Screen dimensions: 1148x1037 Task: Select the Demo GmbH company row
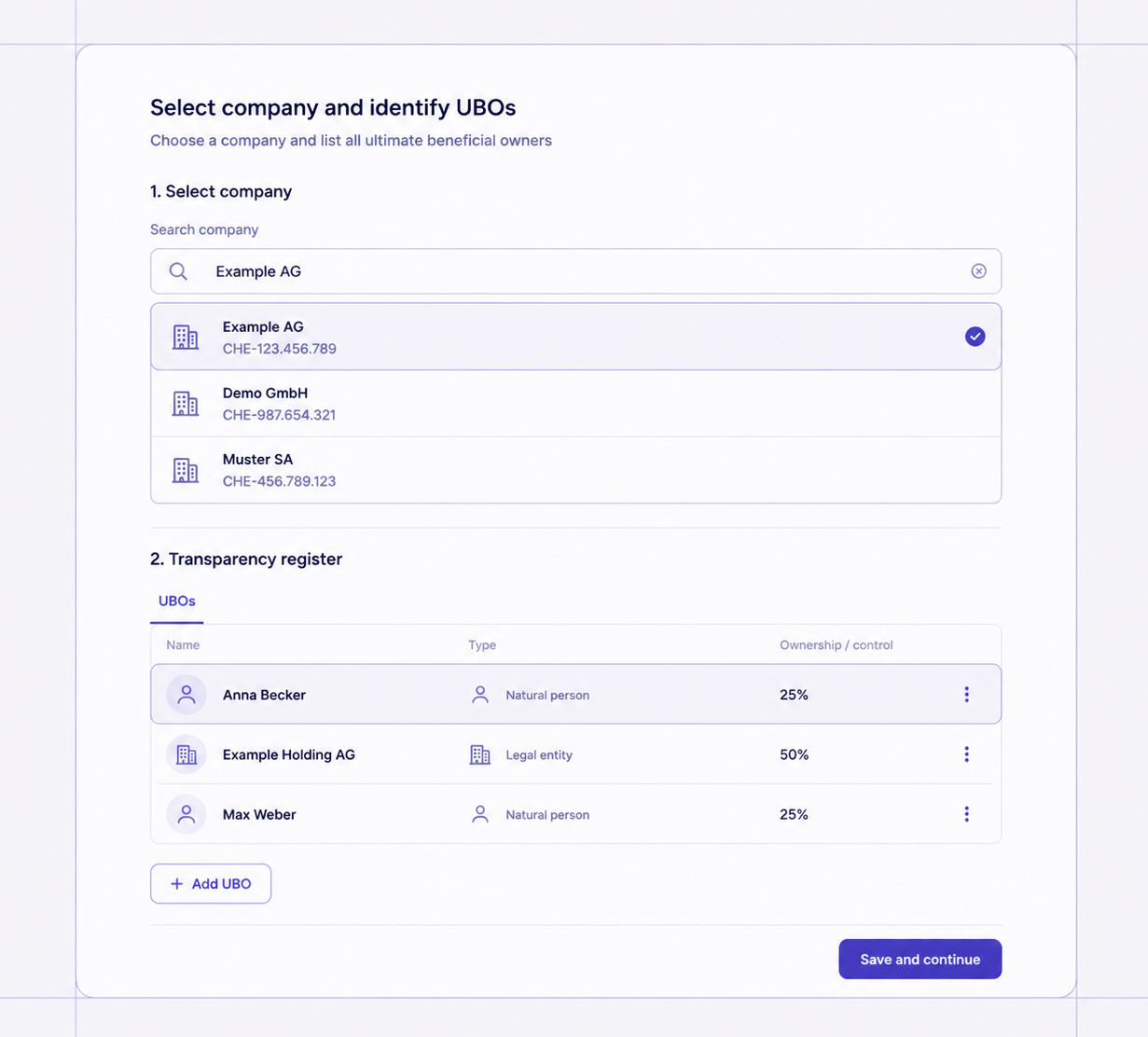pos(576,404)
